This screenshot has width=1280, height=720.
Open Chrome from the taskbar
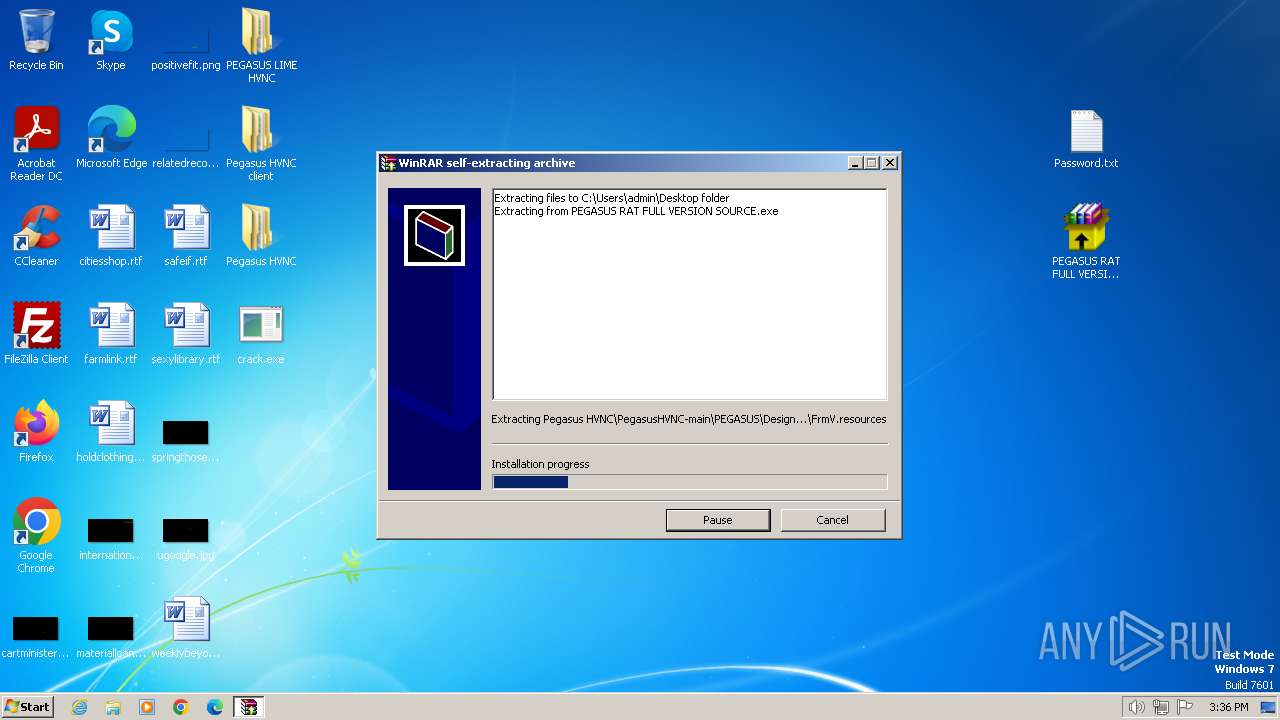[x=181, y=707]
